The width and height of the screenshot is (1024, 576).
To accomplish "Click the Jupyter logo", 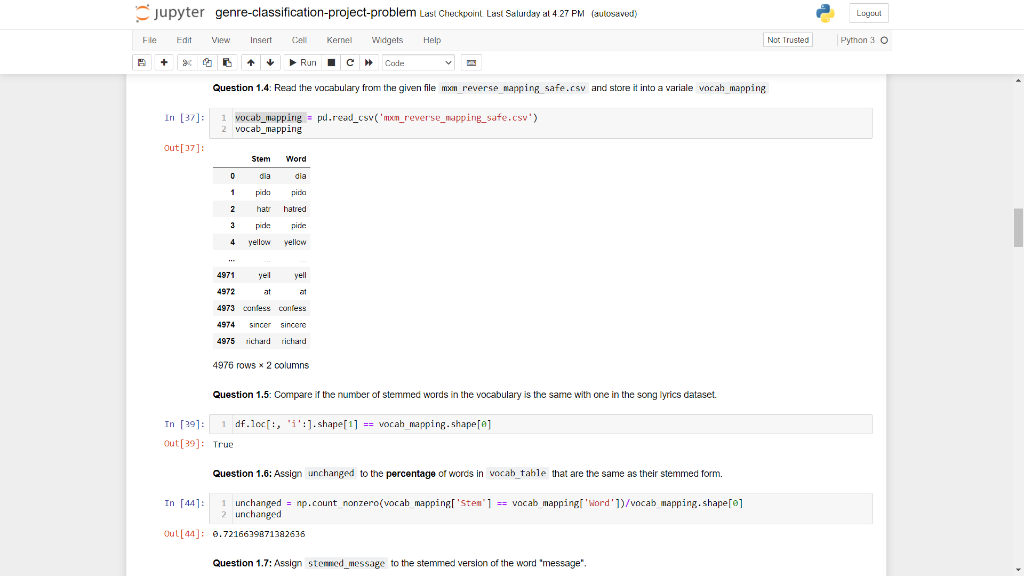I will pyautogui.click(x=170, y=13).
